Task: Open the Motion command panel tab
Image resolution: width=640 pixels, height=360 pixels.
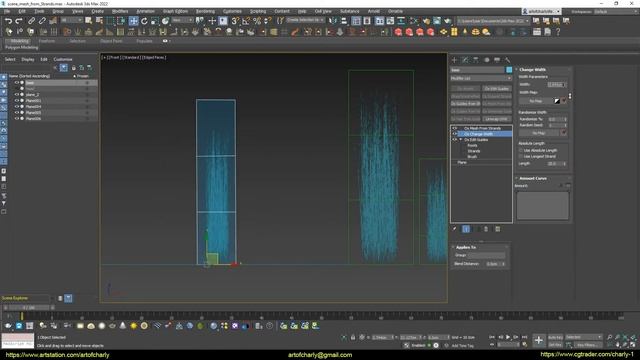Action: point(486,60)
